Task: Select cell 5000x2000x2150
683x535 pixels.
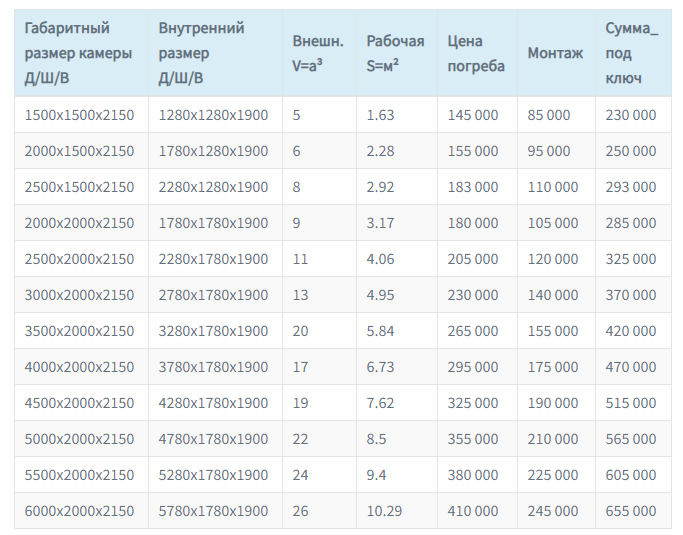Action: click(x=79, y=439)
